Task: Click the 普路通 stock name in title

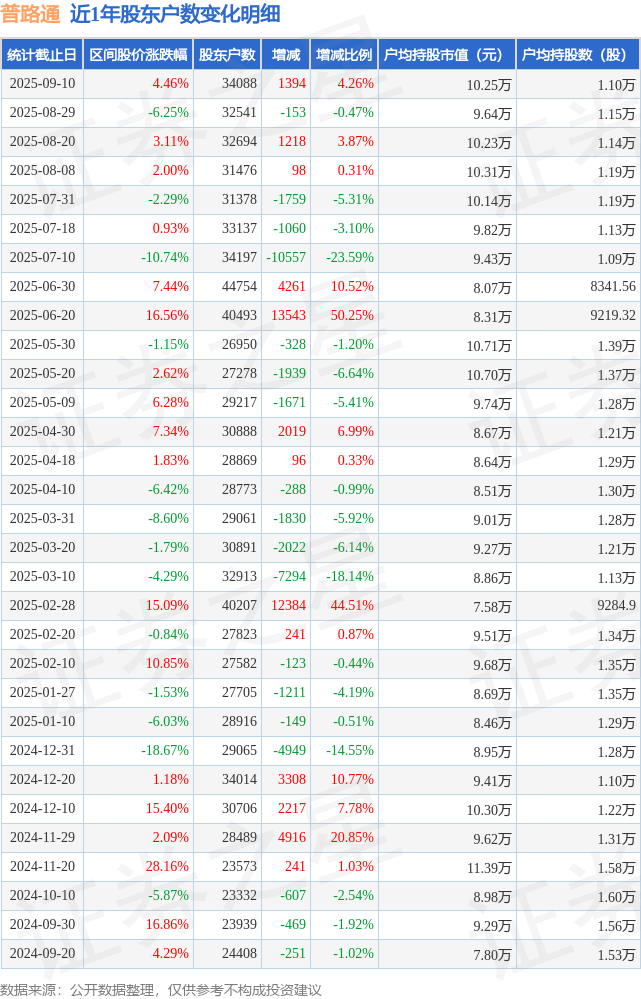Action: click(x=30, y=14)
